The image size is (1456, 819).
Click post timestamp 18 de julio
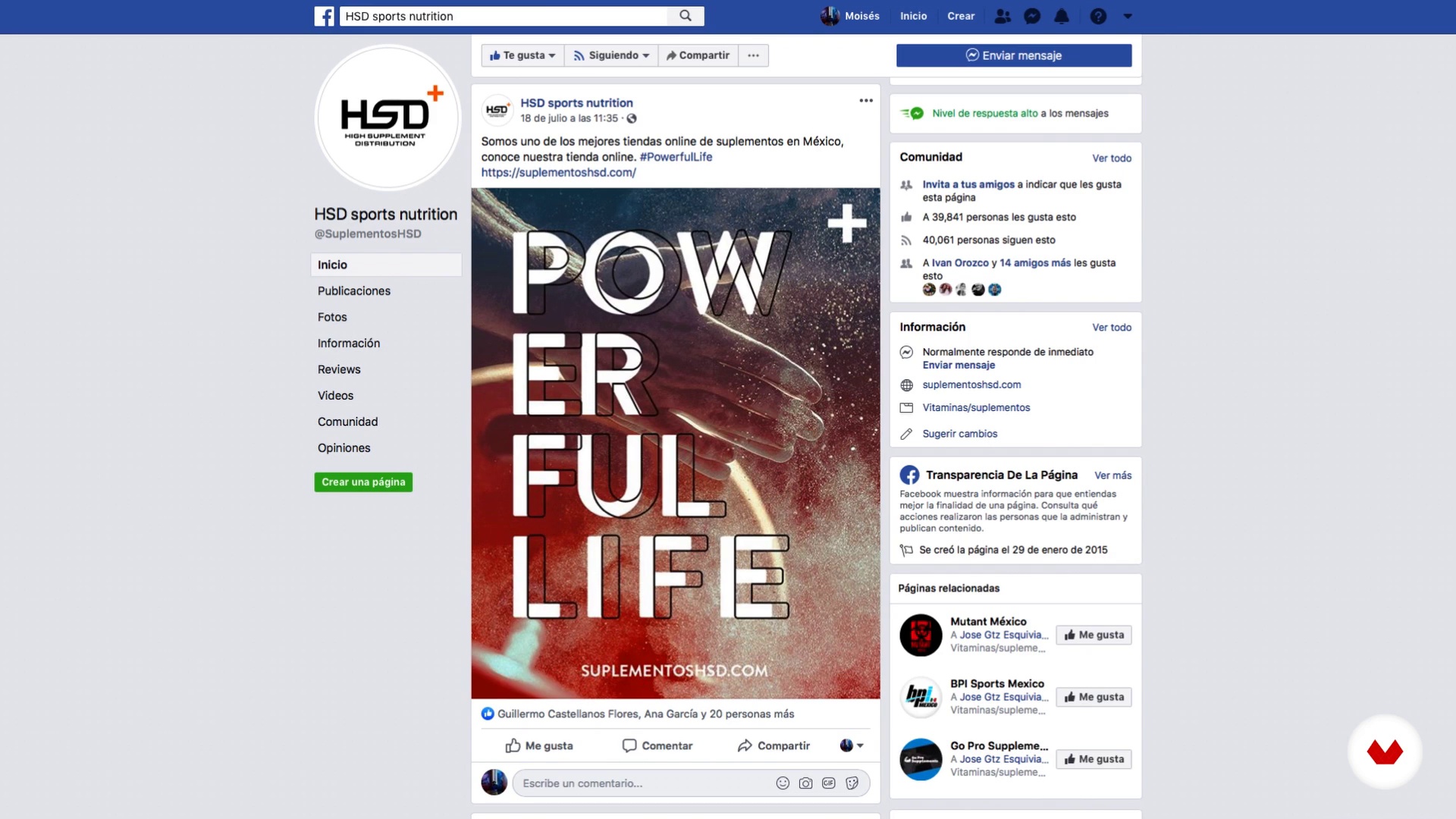coord(569,118)
